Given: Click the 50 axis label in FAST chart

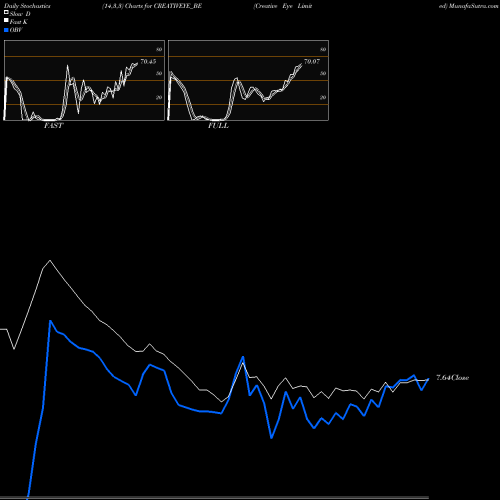Looking at the screenshot, I should coord(159,73).
